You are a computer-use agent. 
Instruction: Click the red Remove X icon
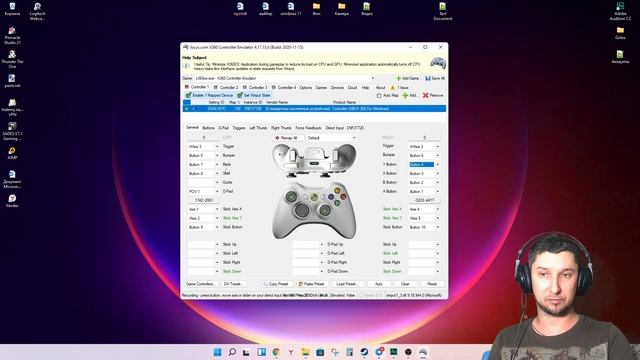[x=425, y=95]
